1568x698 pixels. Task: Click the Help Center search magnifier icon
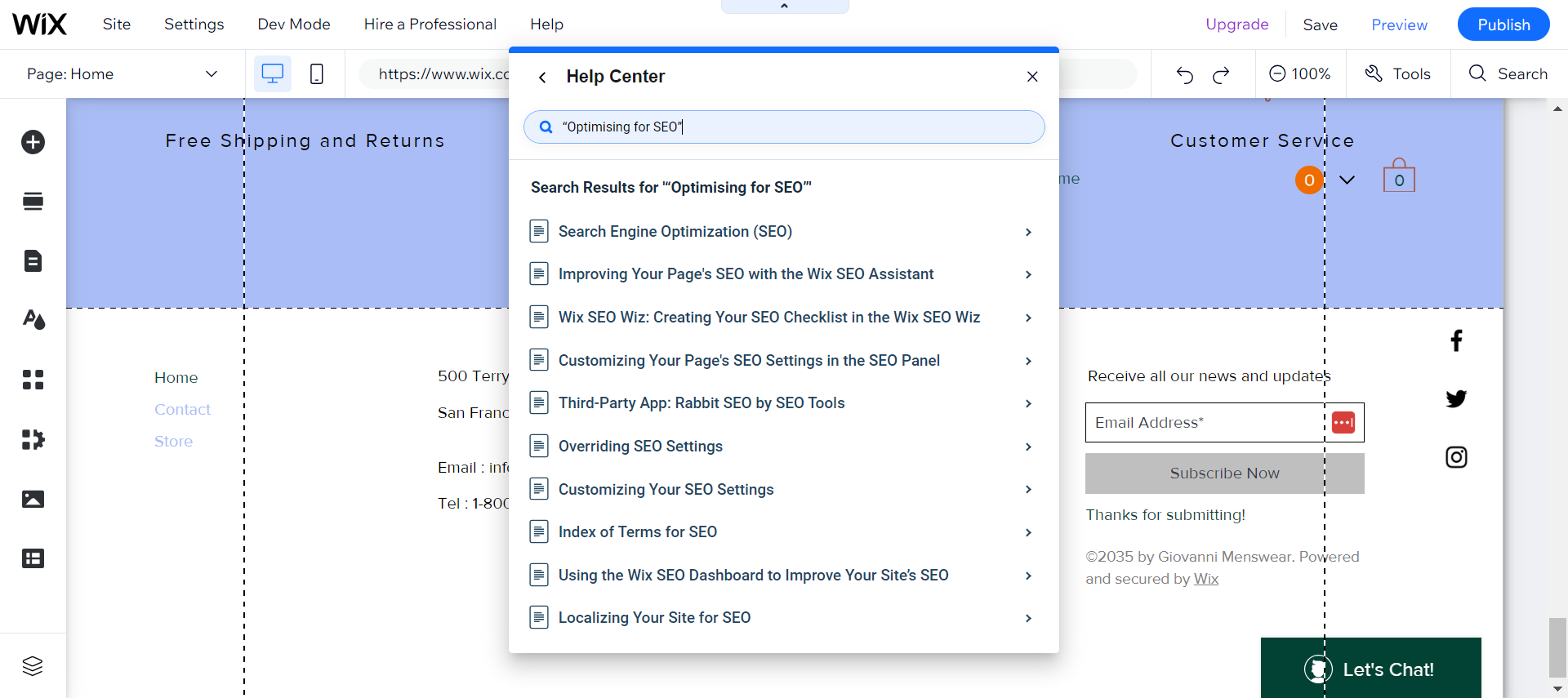(546, 127)
